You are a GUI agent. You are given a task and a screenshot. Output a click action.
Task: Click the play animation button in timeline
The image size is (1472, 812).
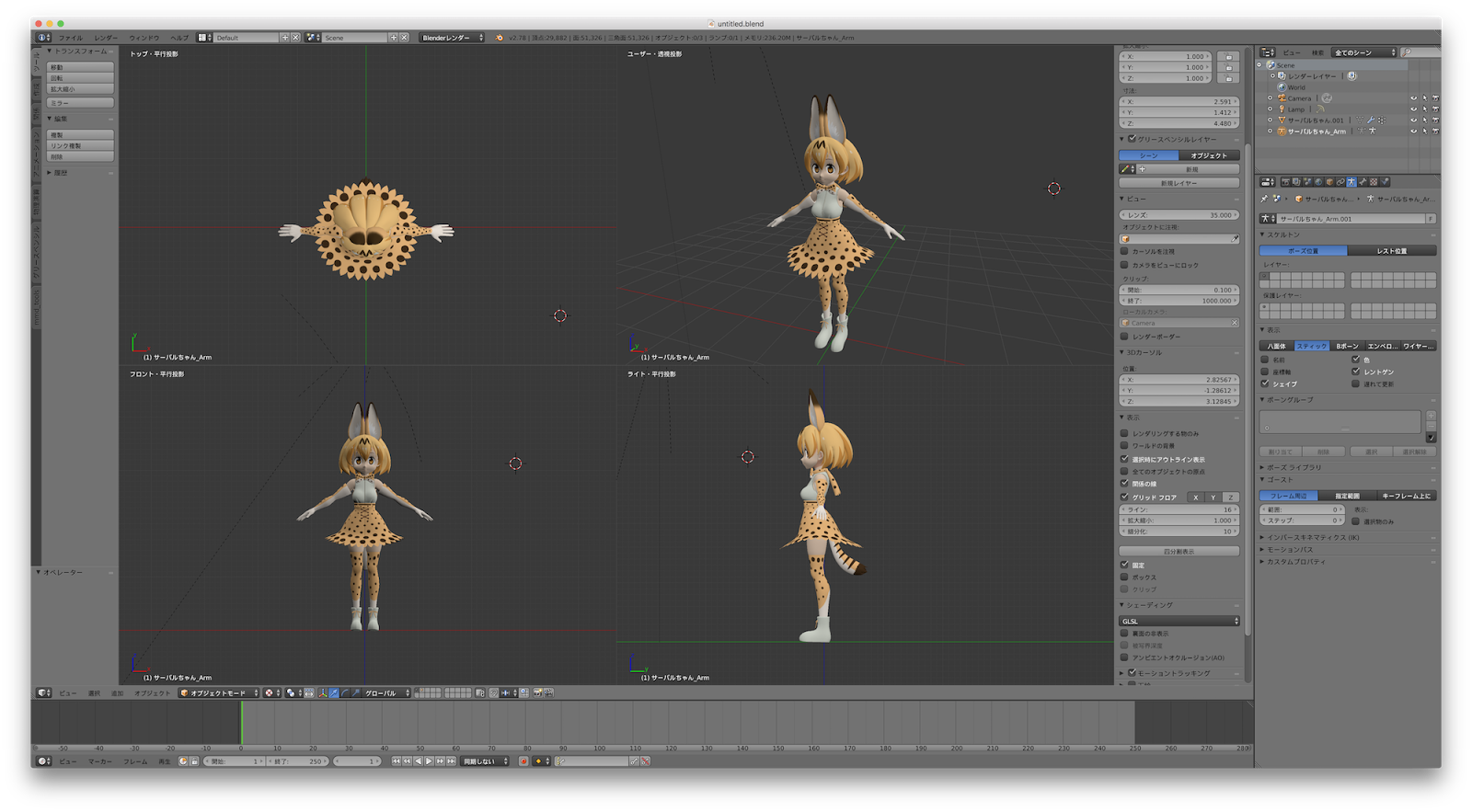[x=429, y=761]
